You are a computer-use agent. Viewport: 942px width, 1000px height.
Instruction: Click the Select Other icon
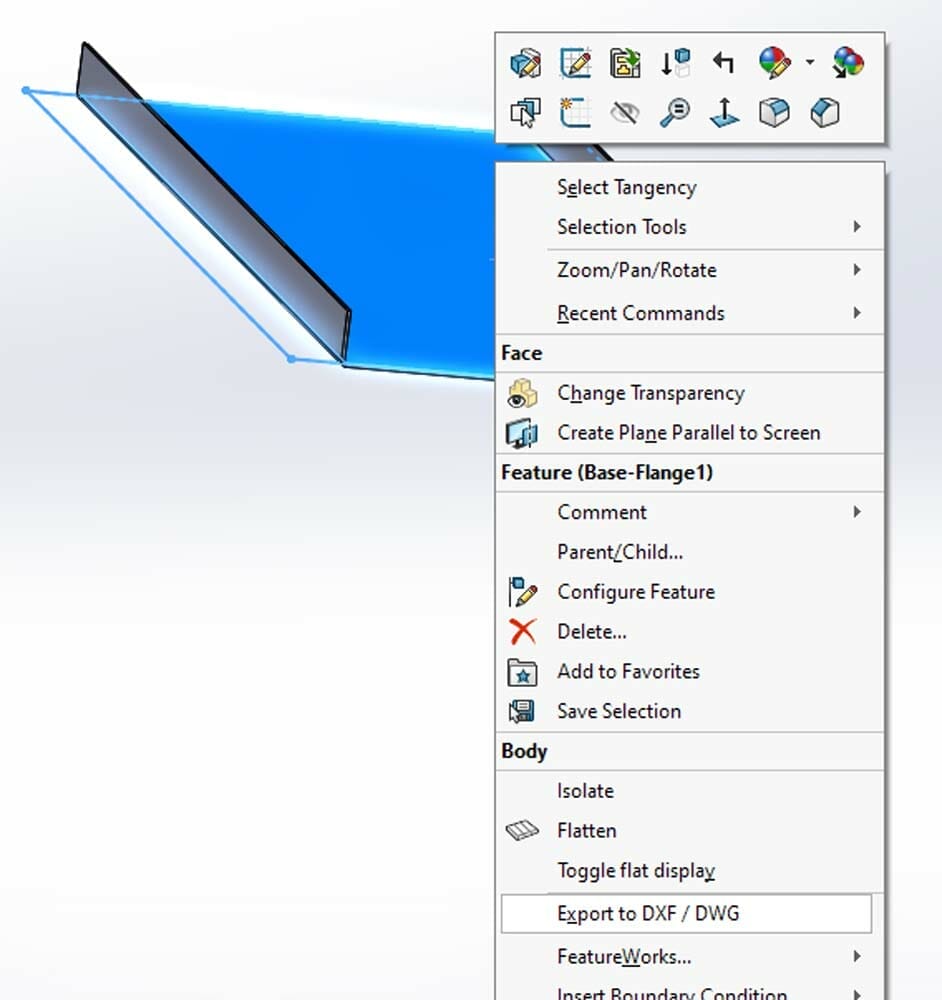(528, 112)
